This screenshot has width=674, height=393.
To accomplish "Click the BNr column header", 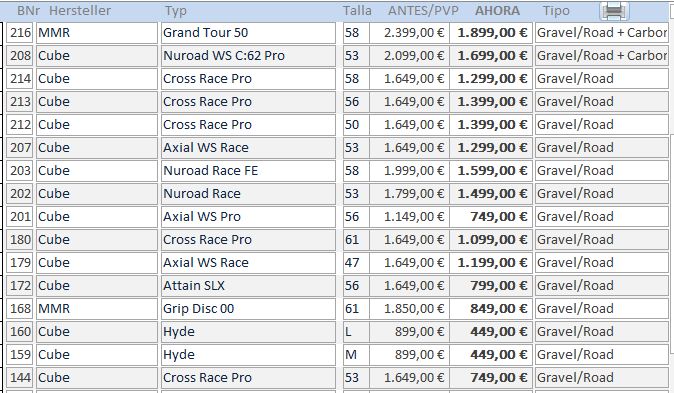I will click(x=28, y=11).
